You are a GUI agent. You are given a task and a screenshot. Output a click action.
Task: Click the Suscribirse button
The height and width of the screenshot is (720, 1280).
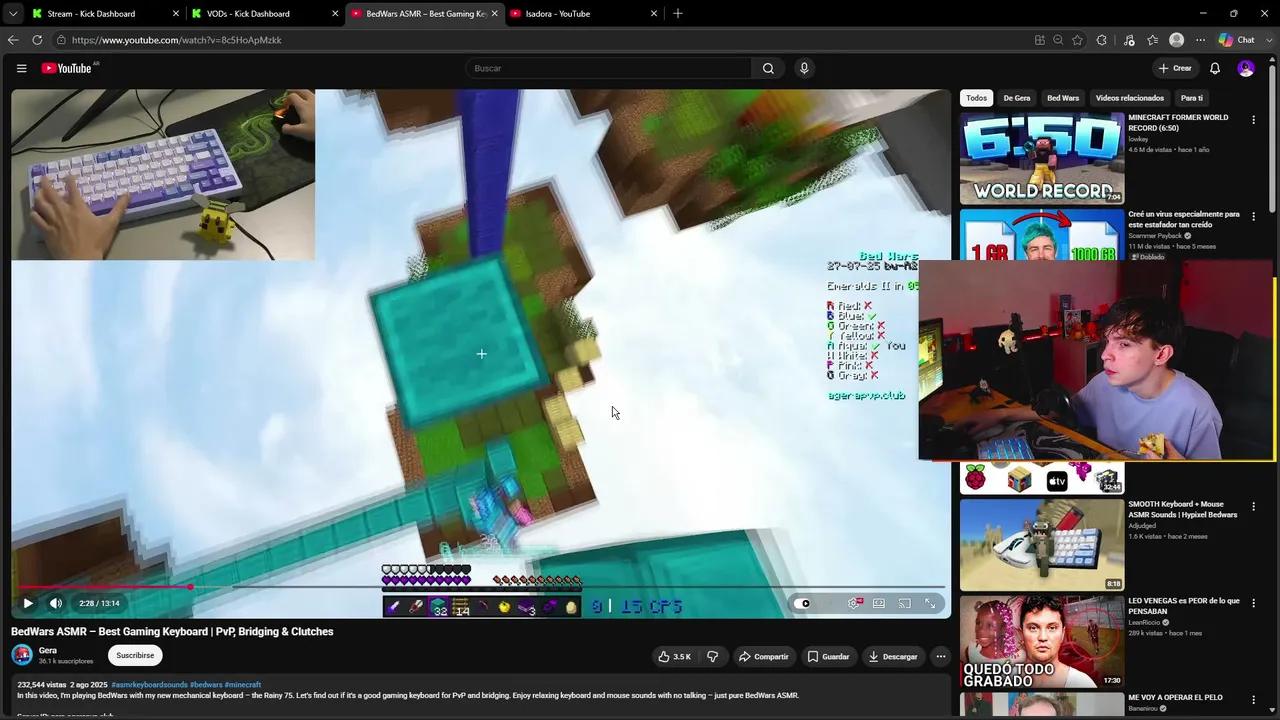135,656
